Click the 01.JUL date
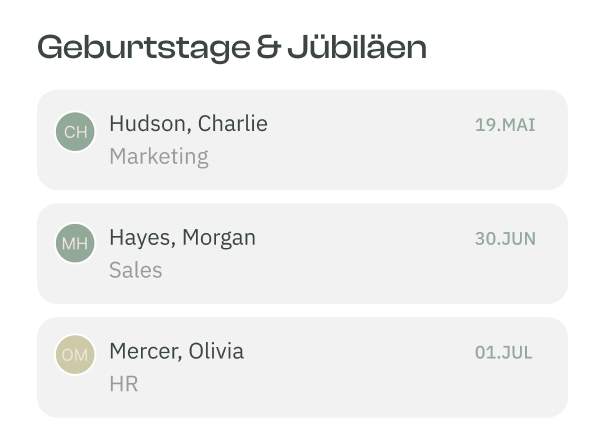This screenshot has height=448, width=600. (x=504, y=352)
